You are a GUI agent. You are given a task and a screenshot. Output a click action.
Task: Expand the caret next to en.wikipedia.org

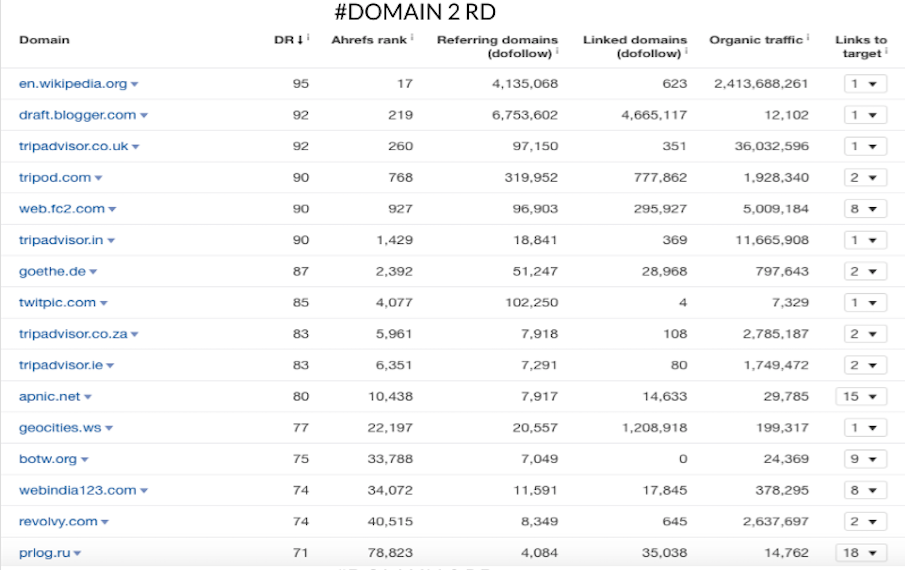pyautogui.click(x=134, y=84)
